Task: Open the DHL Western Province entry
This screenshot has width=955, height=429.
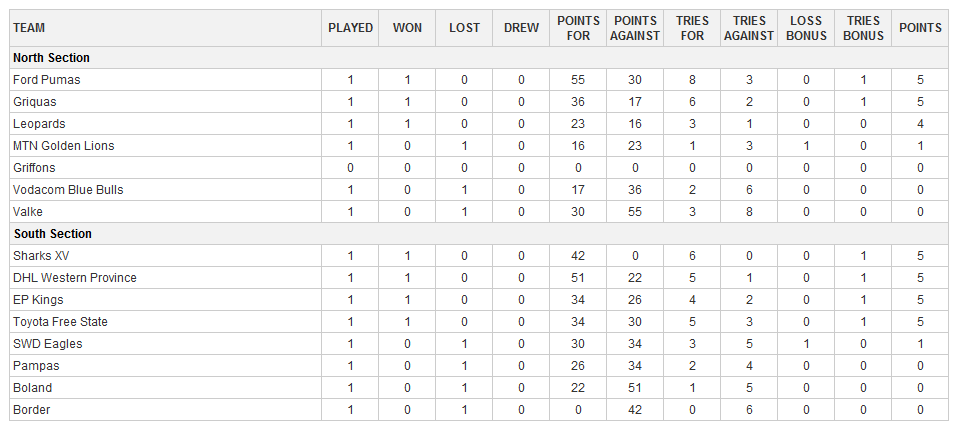Action: 74,278
